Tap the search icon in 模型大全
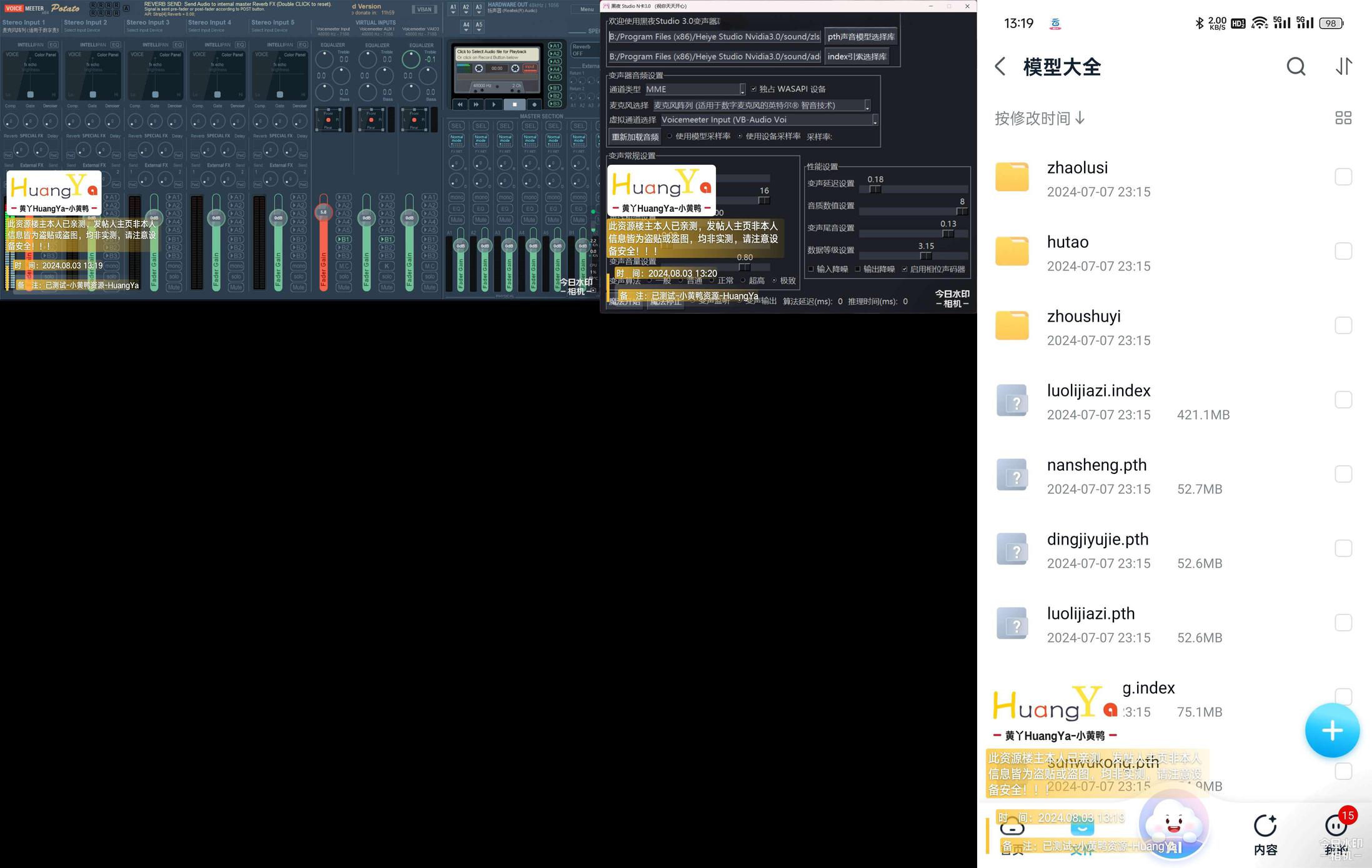Screen dimensions: 1372x868 [x=1296, y=67]
